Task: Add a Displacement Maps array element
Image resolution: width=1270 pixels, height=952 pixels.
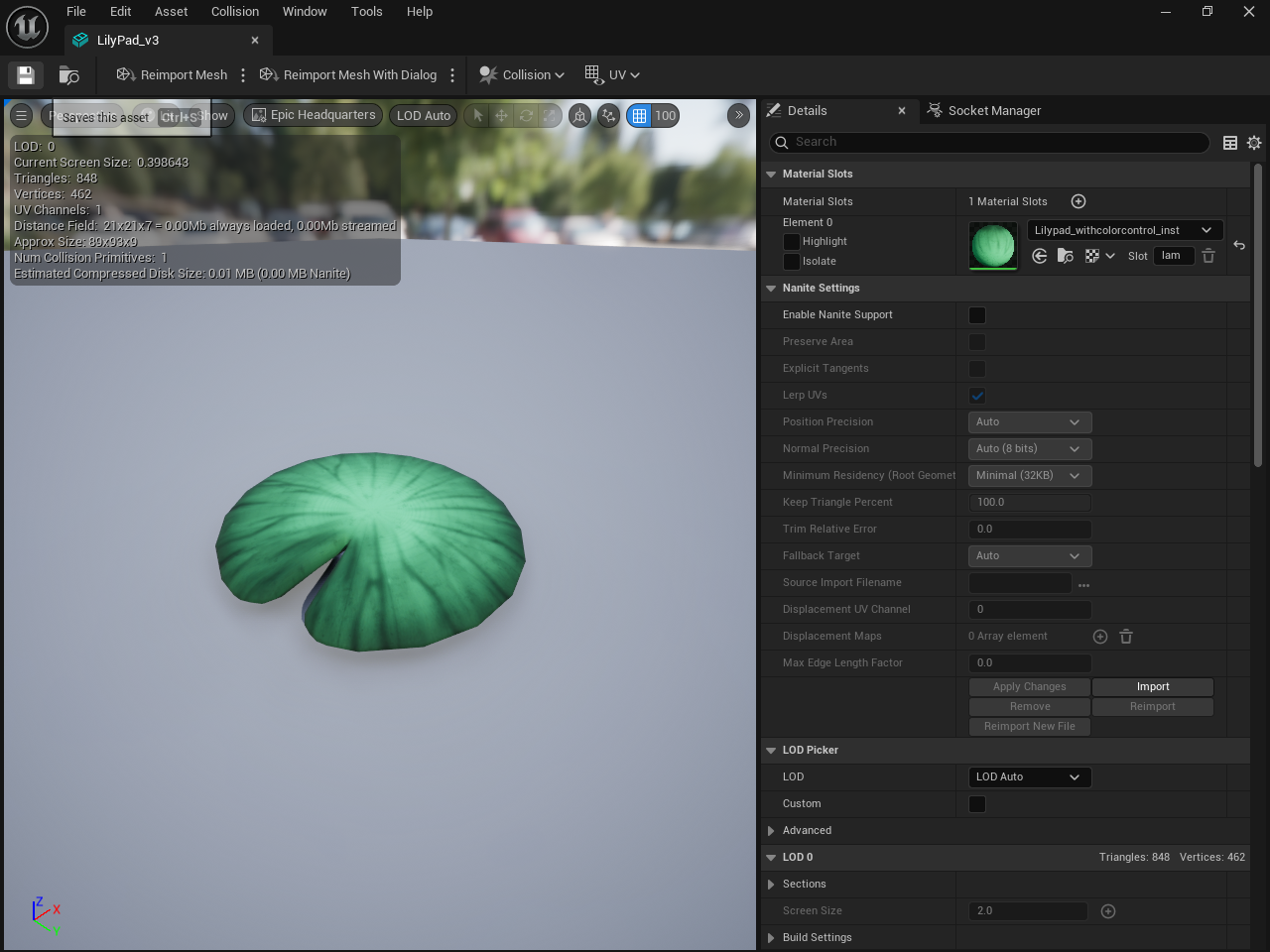Action: pos(1100,637)
